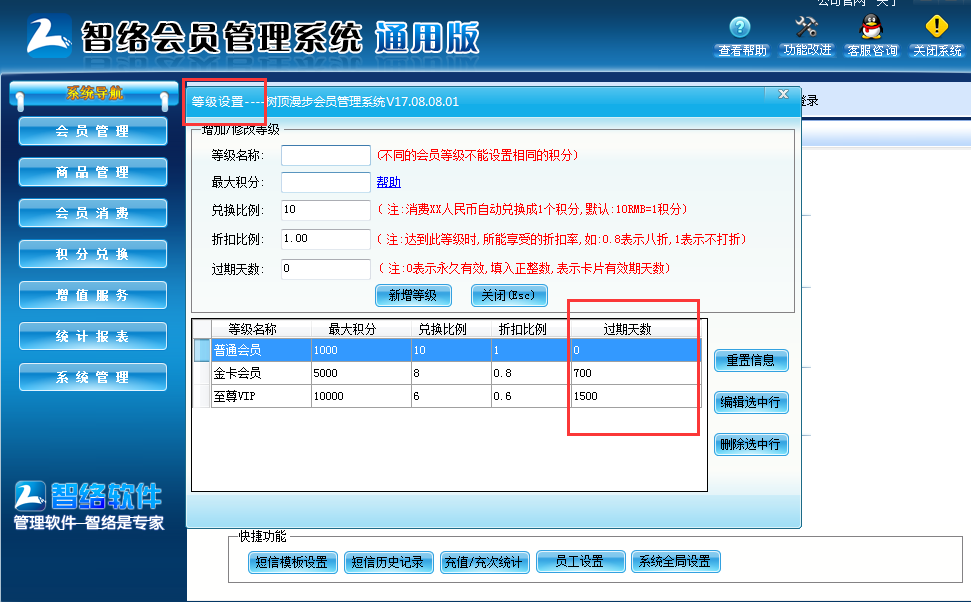
Task: Open 商品管理 in the navigation
Action: click(x=93, y=172)
